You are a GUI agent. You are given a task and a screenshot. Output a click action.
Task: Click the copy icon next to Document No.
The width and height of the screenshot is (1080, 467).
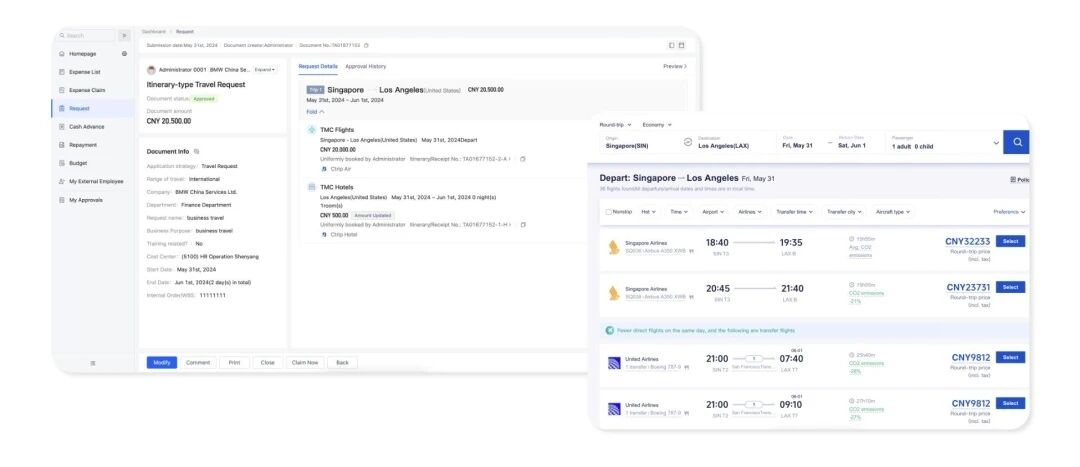click(366, 45)
